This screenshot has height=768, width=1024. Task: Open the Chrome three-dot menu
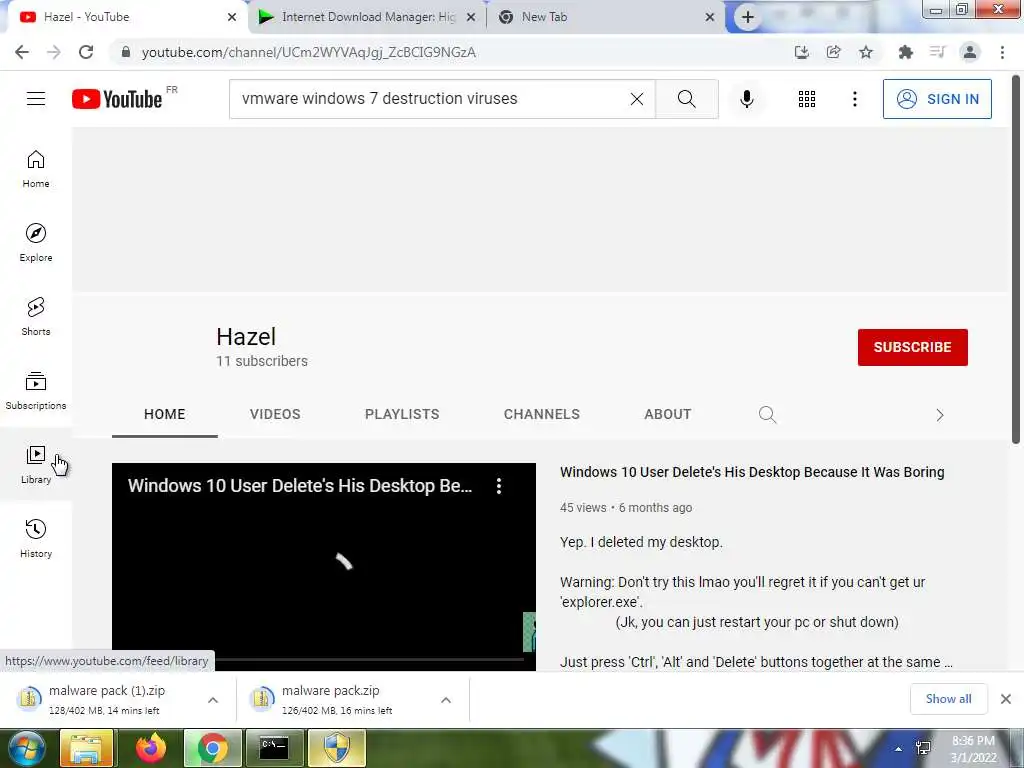point(1002,52)
